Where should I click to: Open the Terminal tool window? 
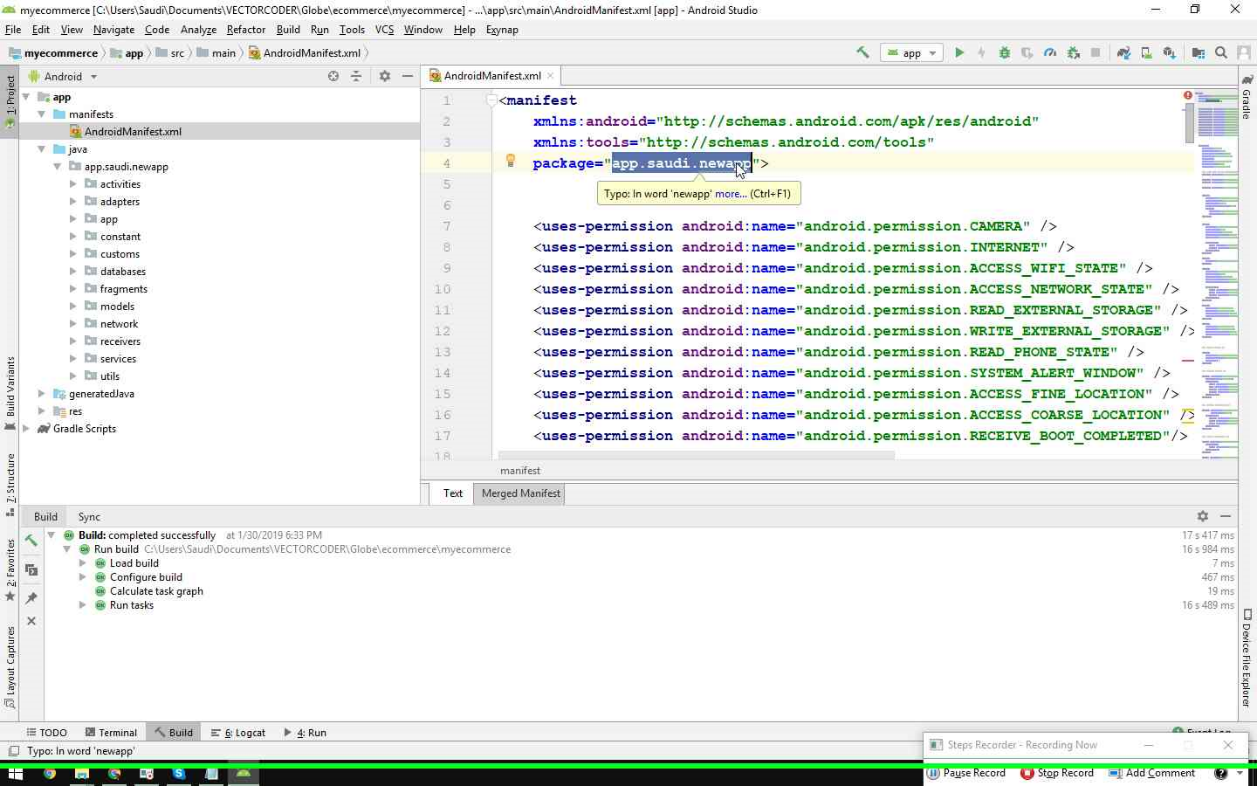[111, 732]
